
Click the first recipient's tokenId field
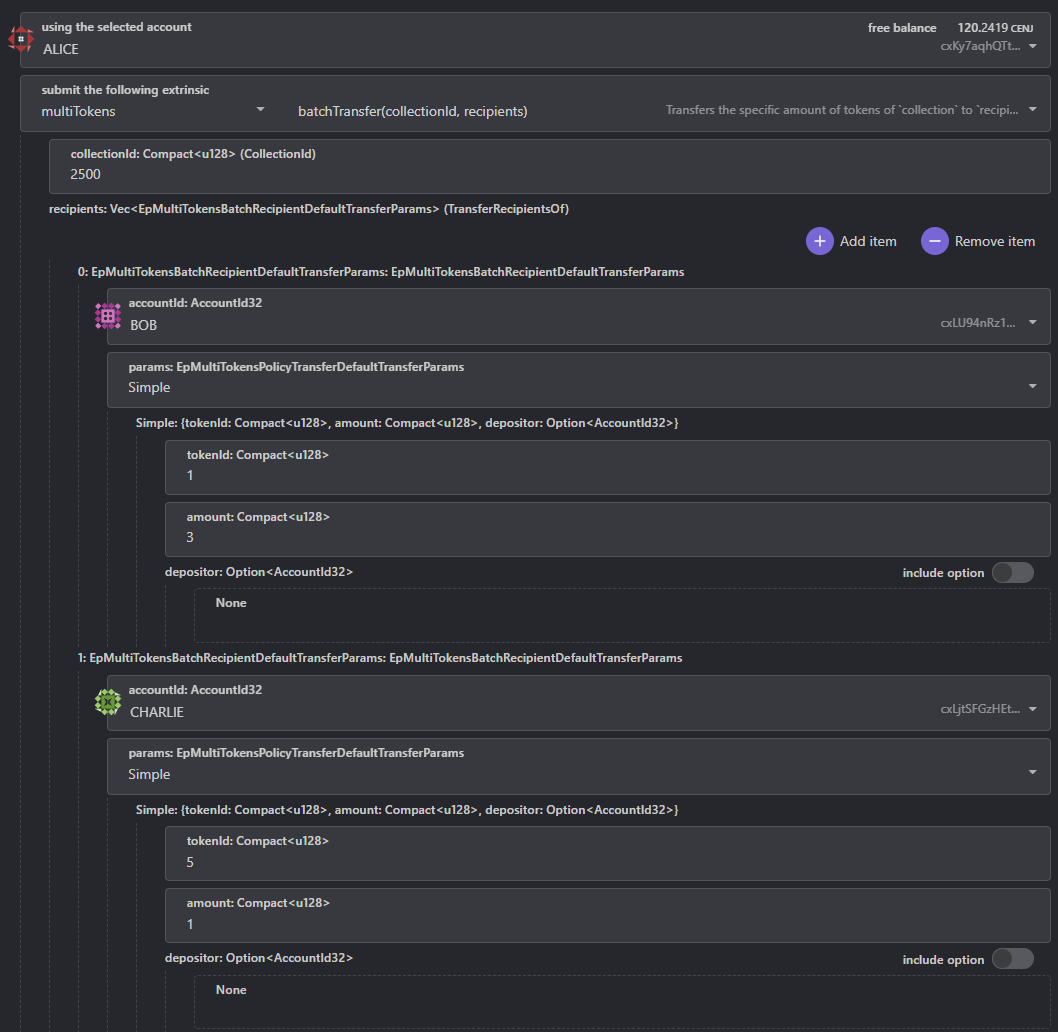click(607, 467)
